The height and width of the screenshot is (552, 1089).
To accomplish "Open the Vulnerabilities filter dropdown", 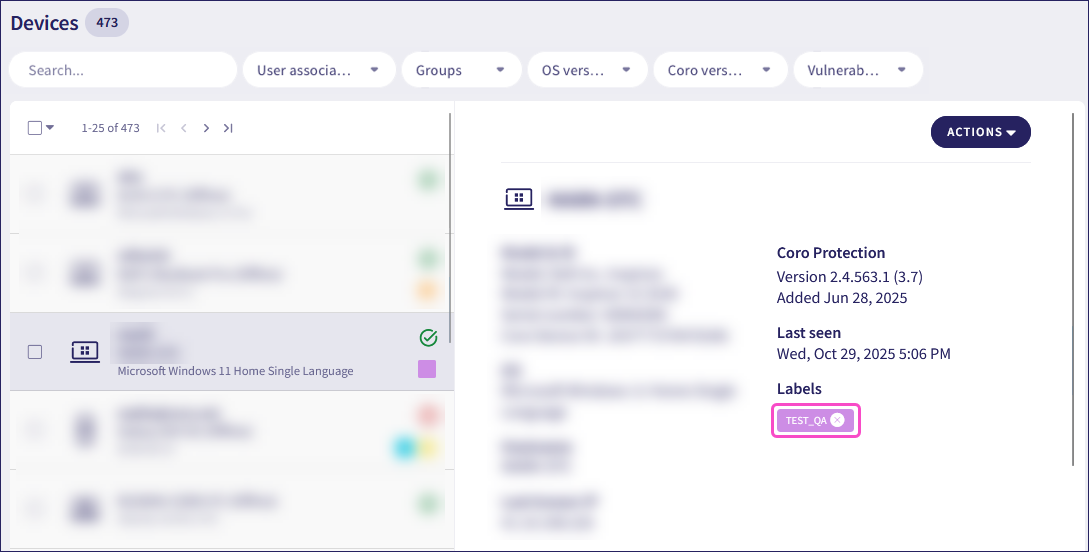I will 858,70.
